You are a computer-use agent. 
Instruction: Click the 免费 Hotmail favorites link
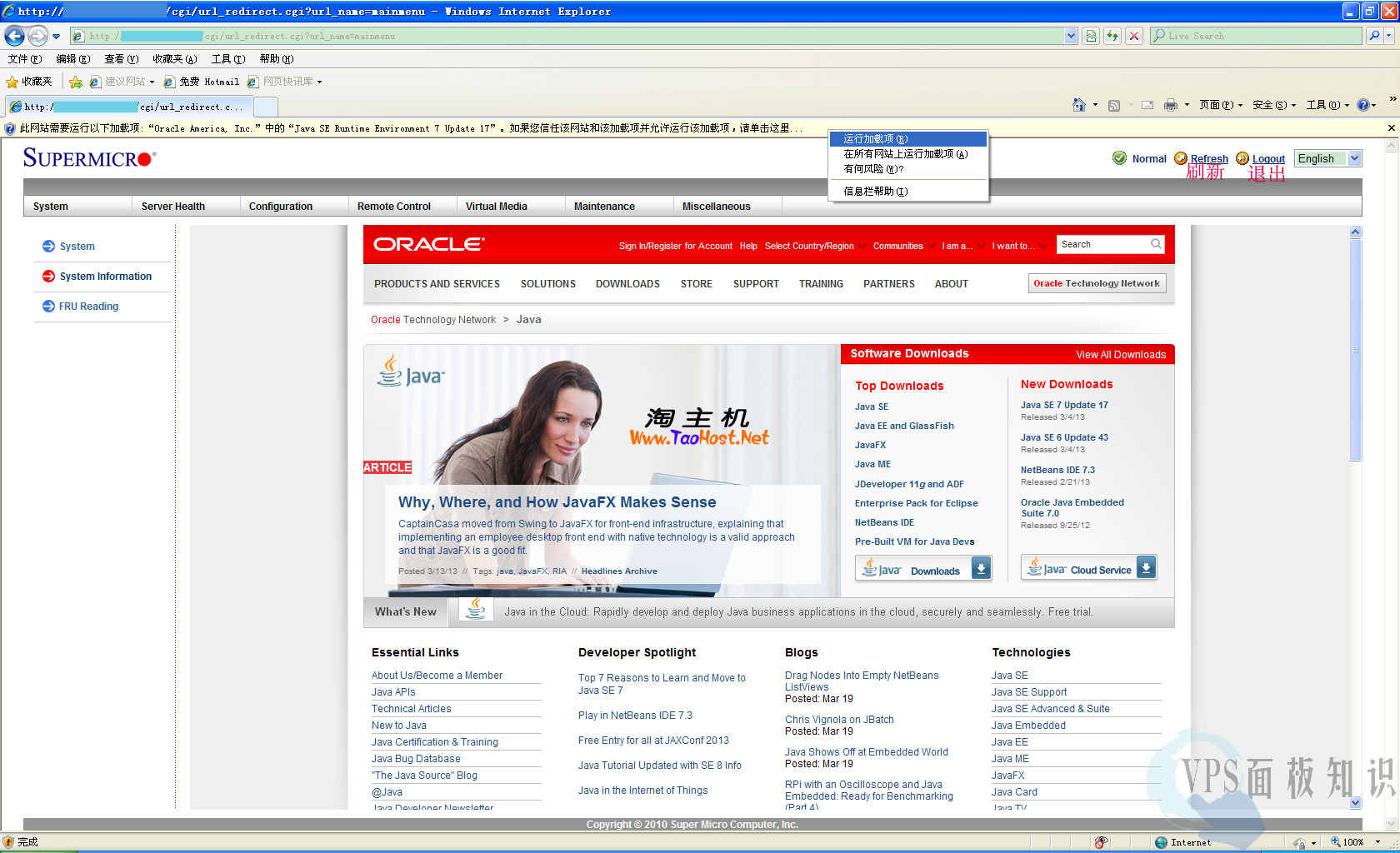click(x=202, y=82)
